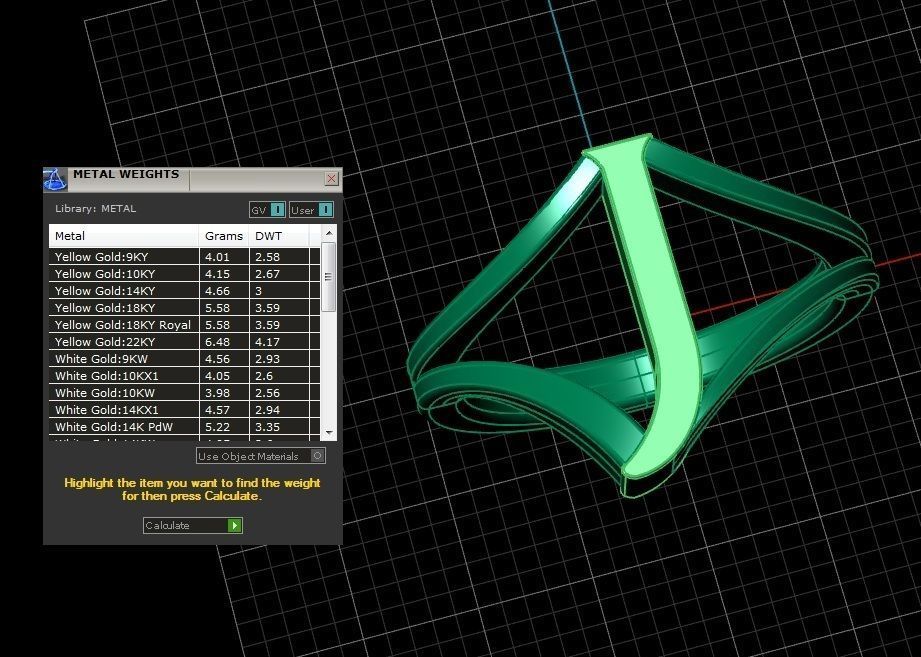Viewport: 921px width, 657px height.
Task: Click the green arrow on Calculate
Action: pyautogui.click(x=234, y=525)
